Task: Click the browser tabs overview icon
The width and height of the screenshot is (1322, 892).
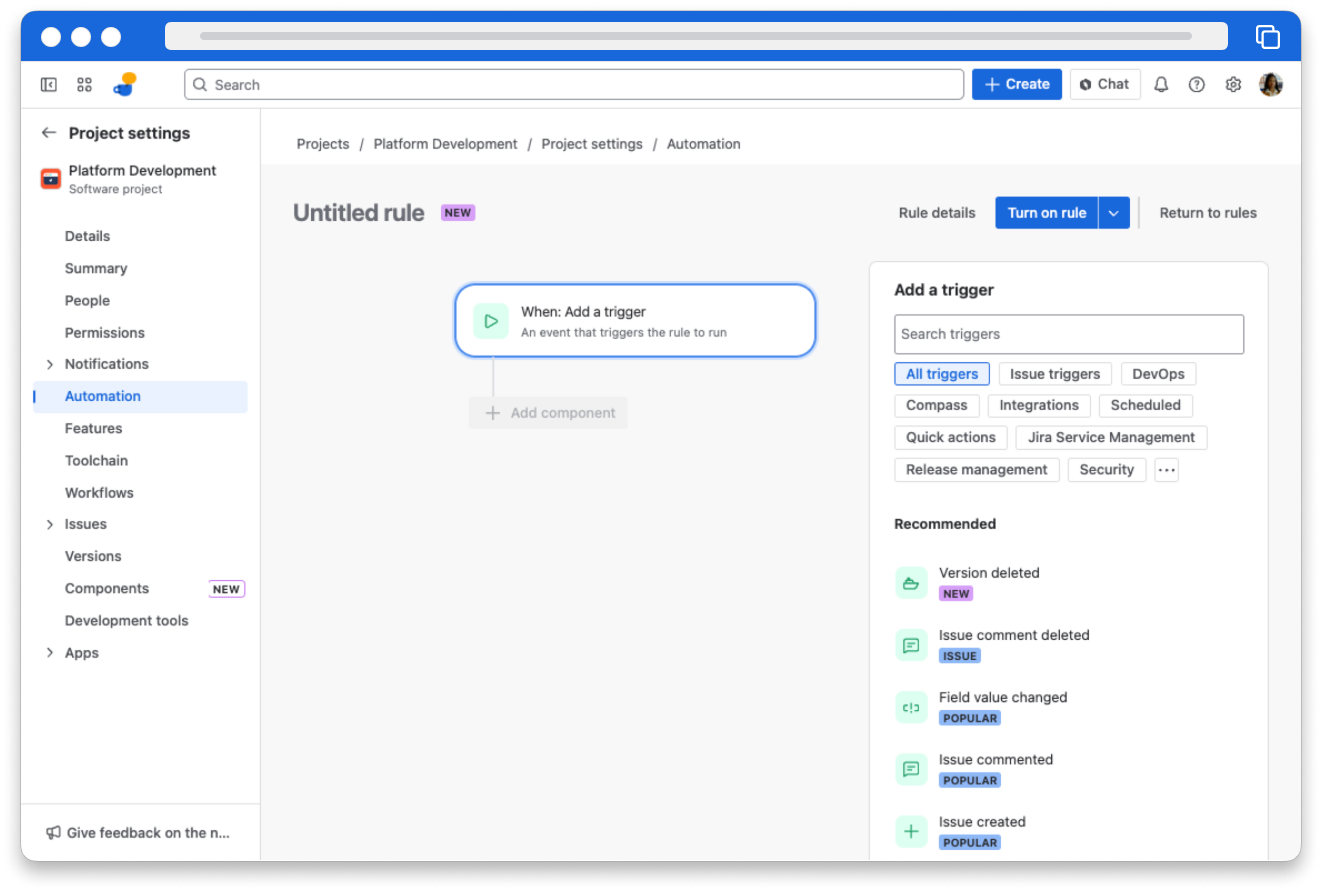Action: pos(1267,37)
